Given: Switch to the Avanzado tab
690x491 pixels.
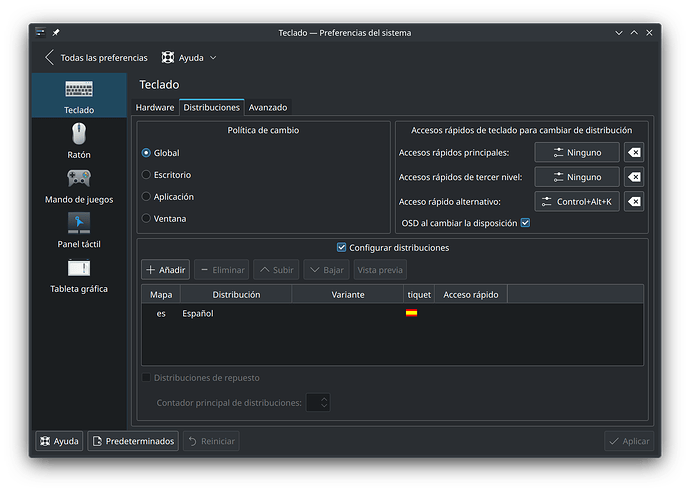Looking at the screenshot, I should [x=268, y=107].
